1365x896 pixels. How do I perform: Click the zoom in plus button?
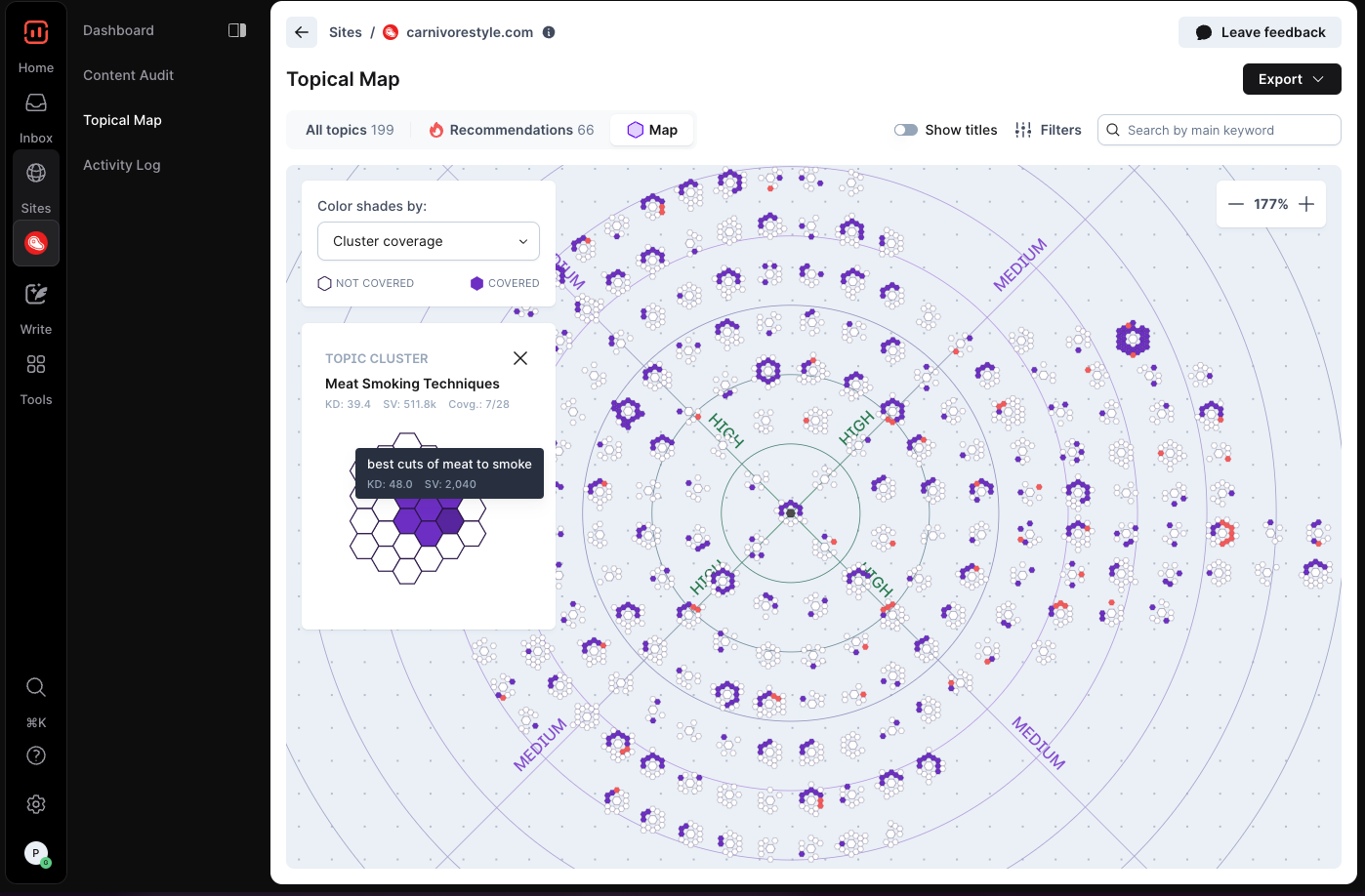(1306, 204)
